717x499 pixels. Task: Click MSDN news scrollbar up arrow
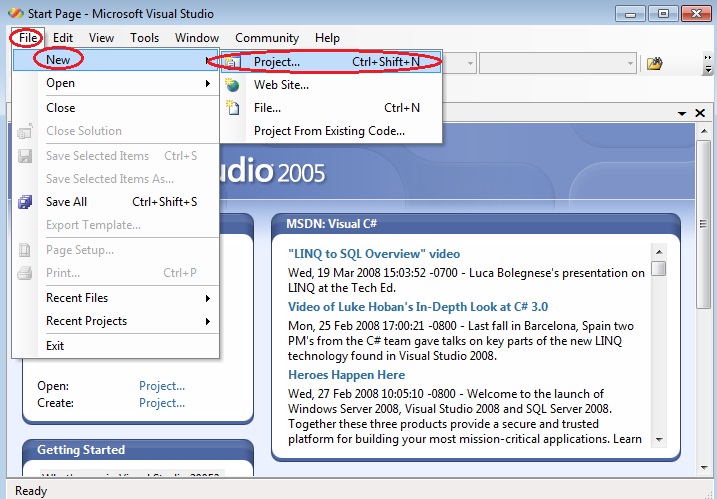pos(659,252)
